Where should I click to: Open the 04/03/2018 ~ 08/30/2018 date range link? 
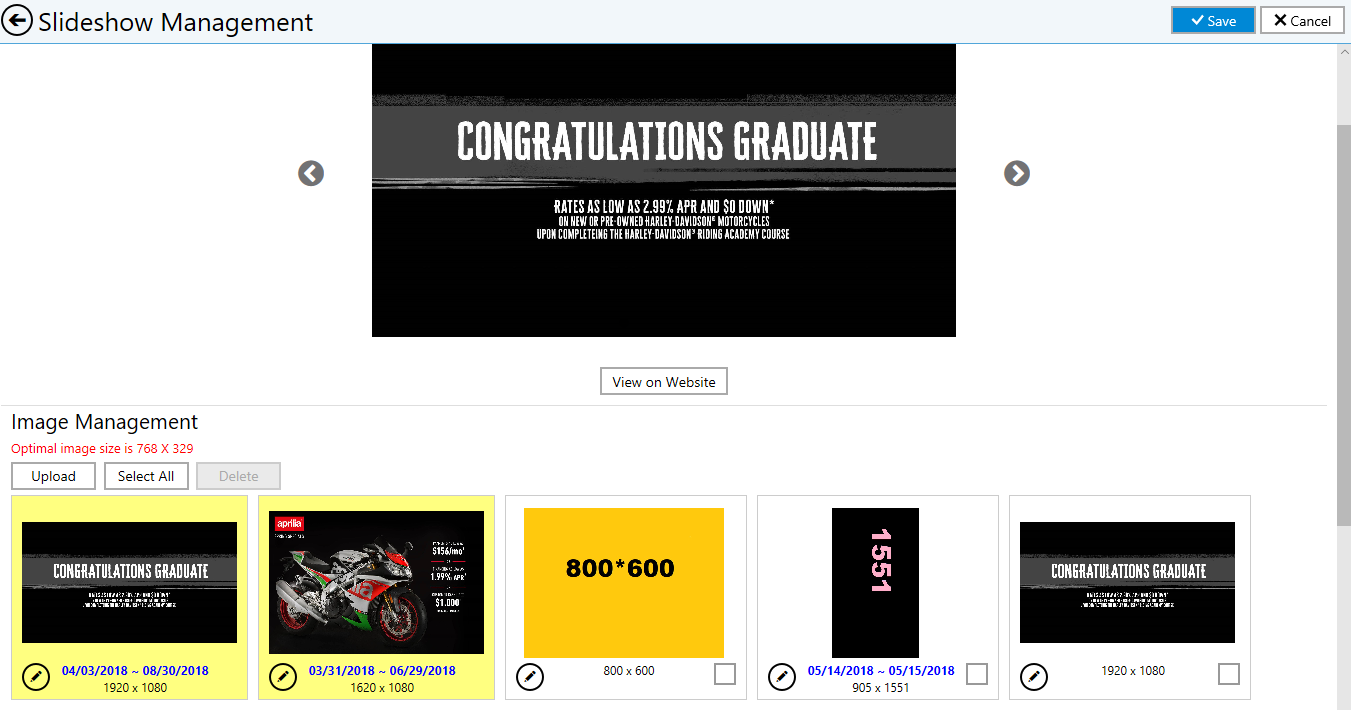135,671
